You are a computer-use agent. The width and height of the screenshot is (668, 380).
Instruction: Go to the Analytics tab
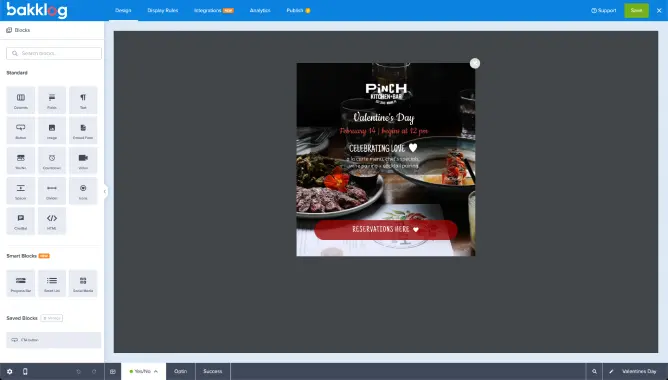[260, 10]
